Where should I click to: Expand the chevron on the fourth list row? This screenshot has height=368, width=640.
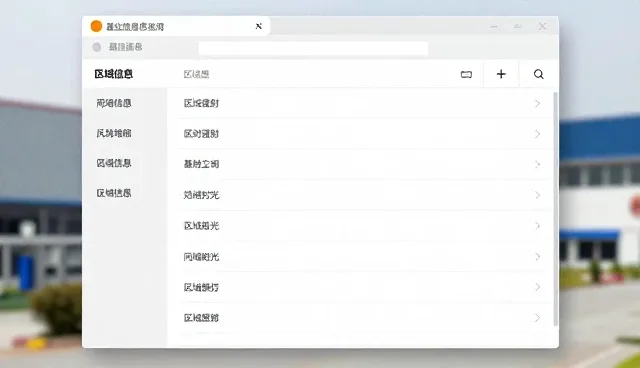538,195
